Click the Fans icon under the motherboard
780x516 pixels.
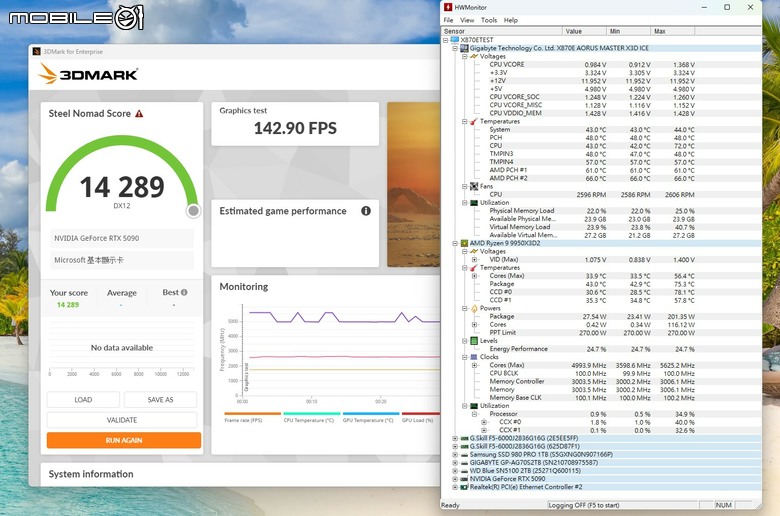tap(474, 186)
